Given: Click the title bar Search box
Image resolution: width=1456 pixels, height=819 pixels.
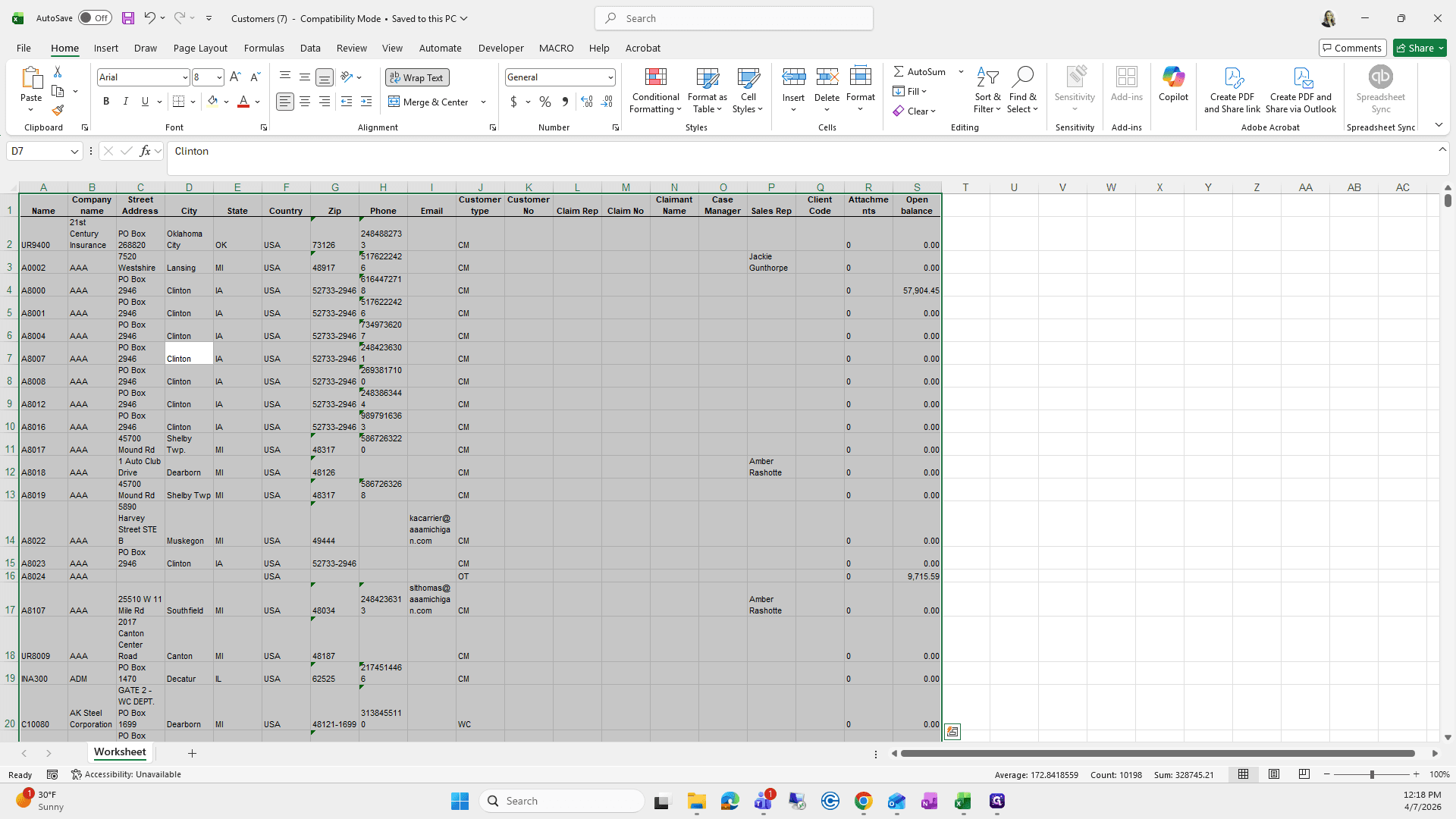Looking at the screenshot, I should coord(734,18).
